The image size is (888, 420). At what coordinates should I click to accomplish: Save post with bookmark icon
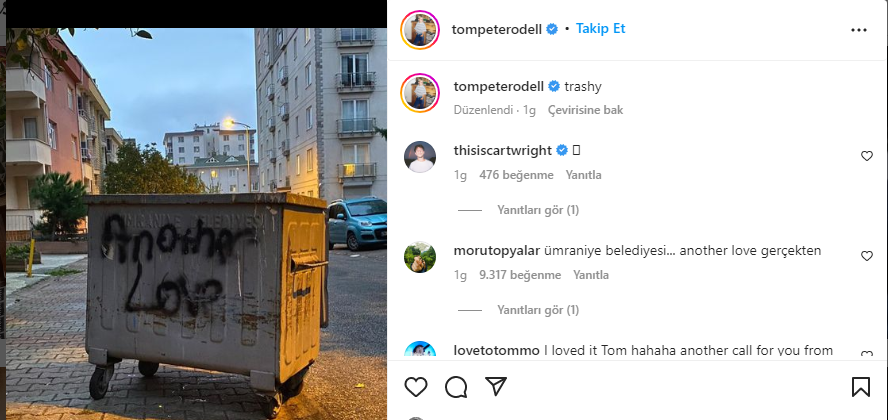(860, 387)
